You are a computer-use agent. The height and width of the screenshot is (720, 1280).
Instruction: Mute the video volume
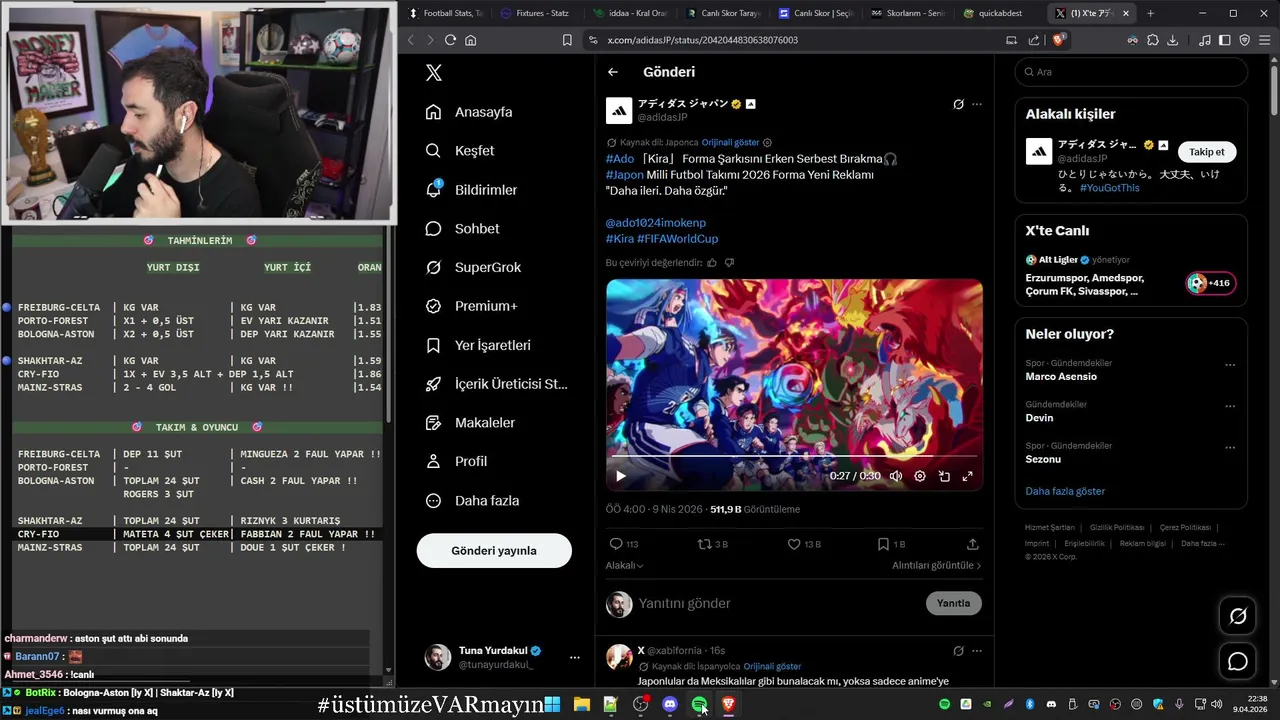(896, 476)
